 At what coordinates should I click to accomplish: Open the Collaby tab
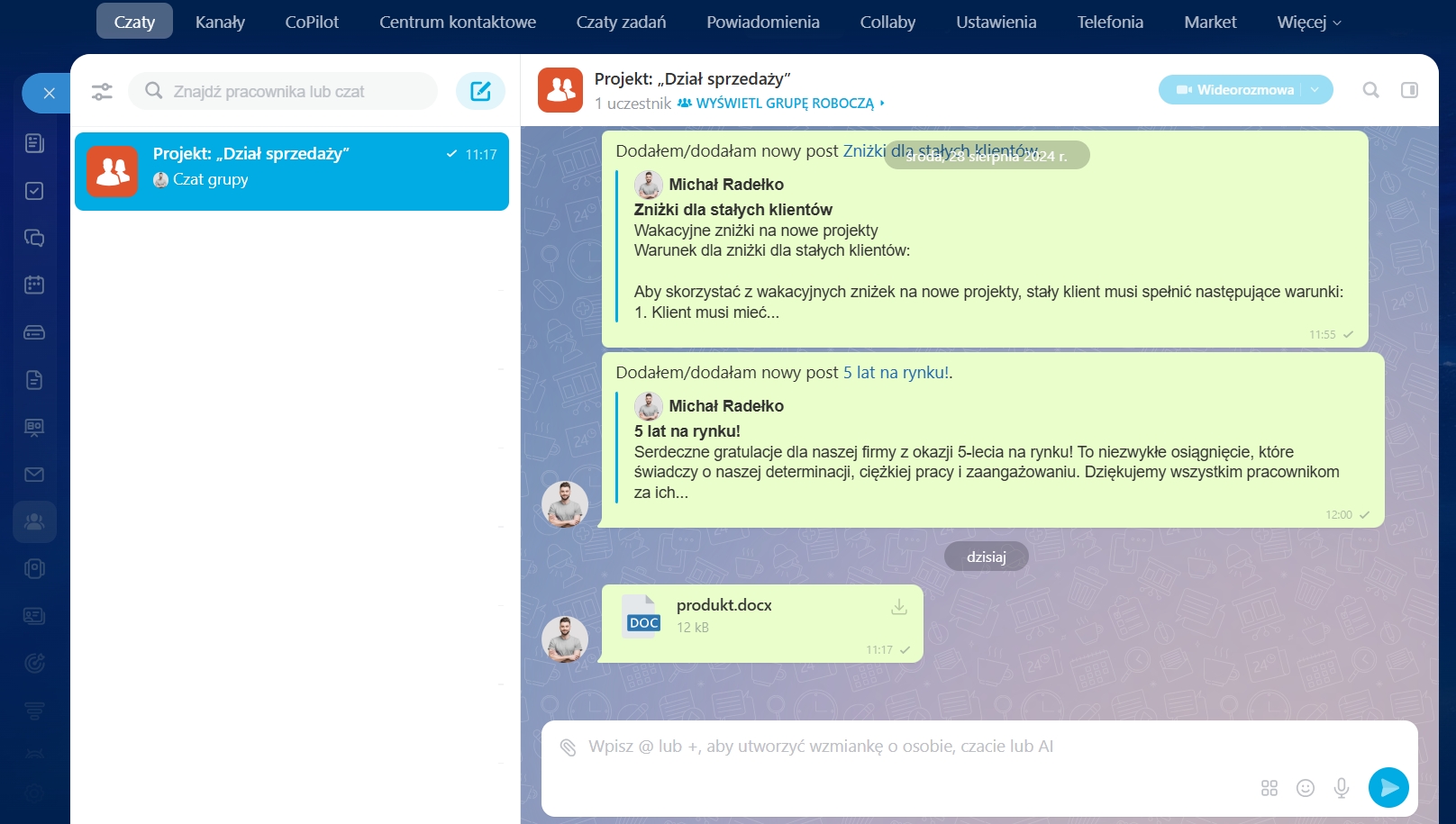coord(887,23)
